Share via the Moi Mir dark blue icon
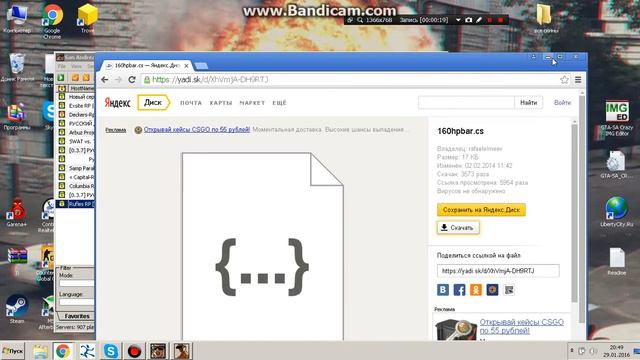The image size is (640, 360). point(492,290)
